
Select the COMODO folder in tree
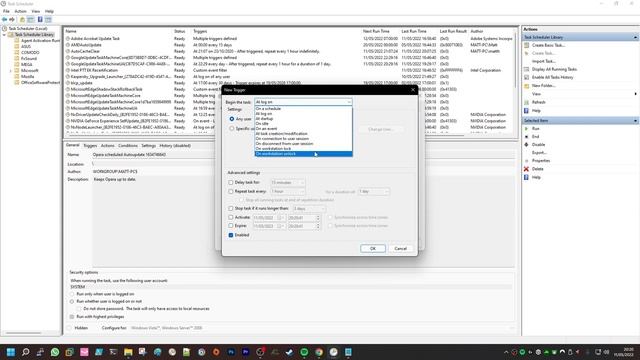[30, 53]
